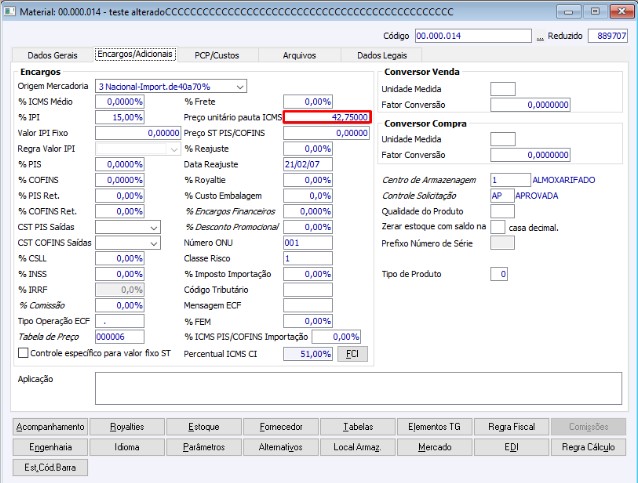Image resolution: width=638 pixels, height=483 pixels.
Task: Open the Dados Legais tab
Action: click(x=382, y=55)
